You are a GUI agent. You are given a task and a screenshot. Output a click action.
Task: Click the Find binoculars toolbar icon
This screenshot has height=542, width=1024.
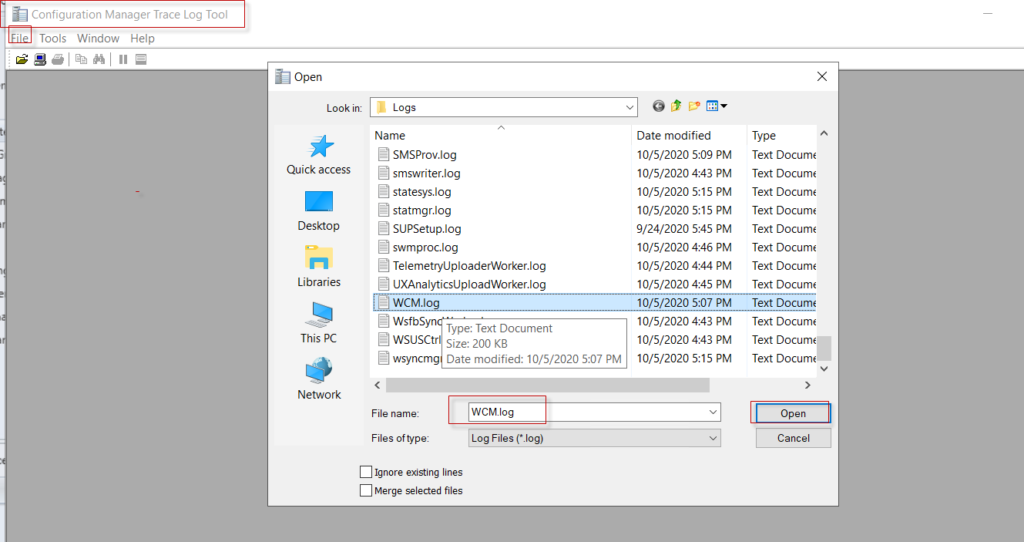99,59
